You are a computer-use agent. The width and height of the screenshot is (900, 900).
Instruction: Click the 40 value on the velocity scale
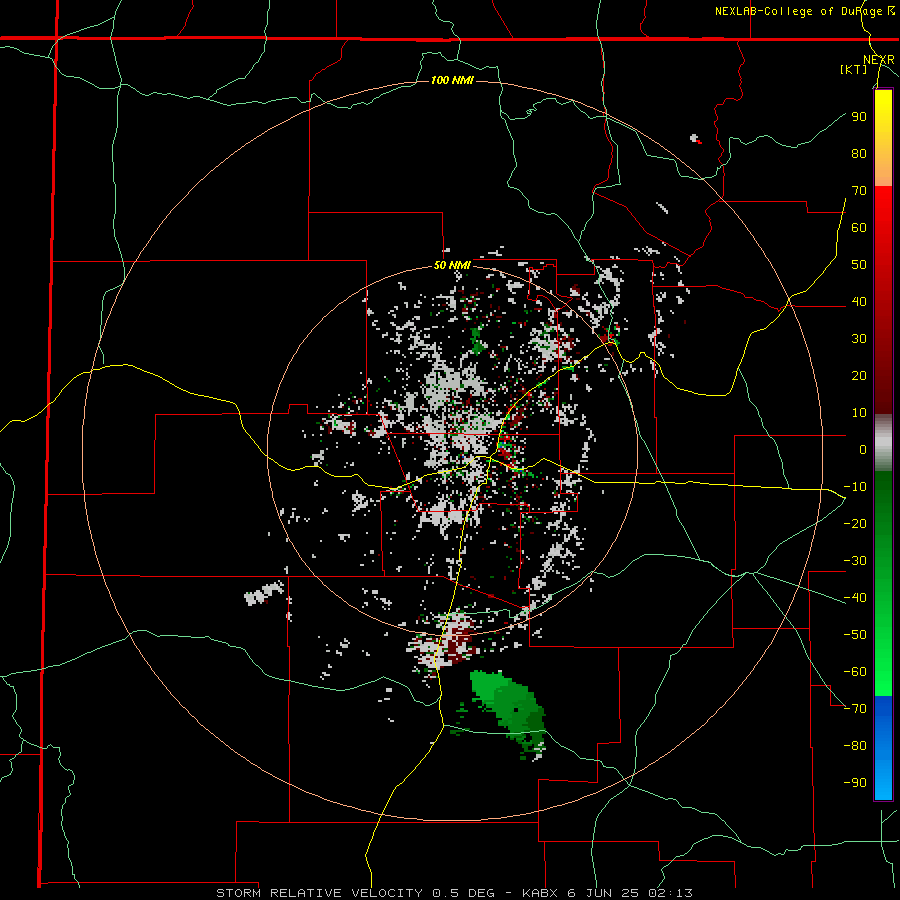click(x=859, y=301)
